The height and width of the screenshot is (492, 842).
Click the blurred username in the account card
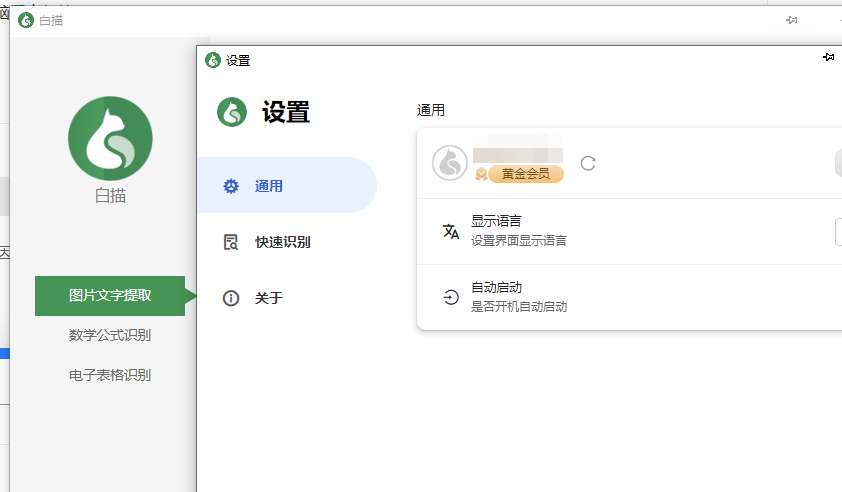517,155
